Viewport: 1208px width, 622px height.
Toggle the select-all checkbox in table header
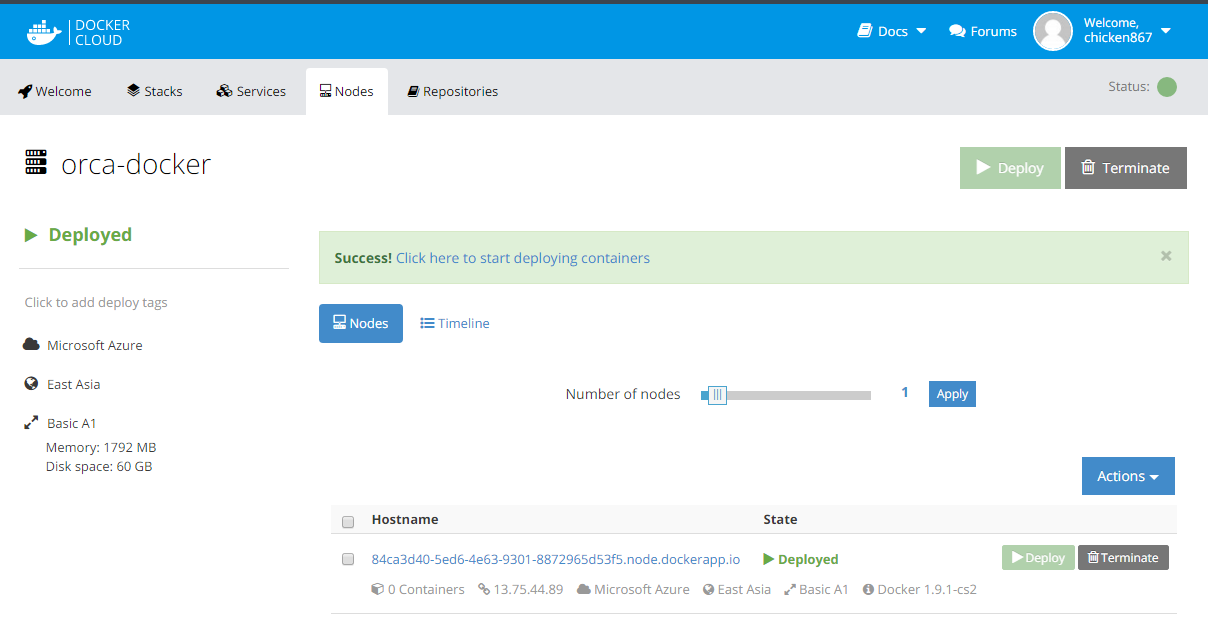[348, 521]
